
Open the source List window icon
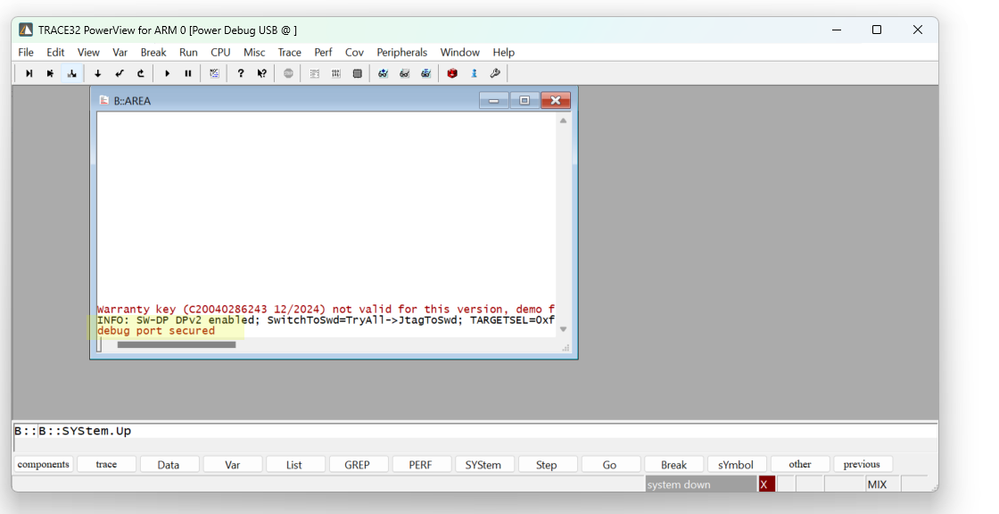[314, 74]
